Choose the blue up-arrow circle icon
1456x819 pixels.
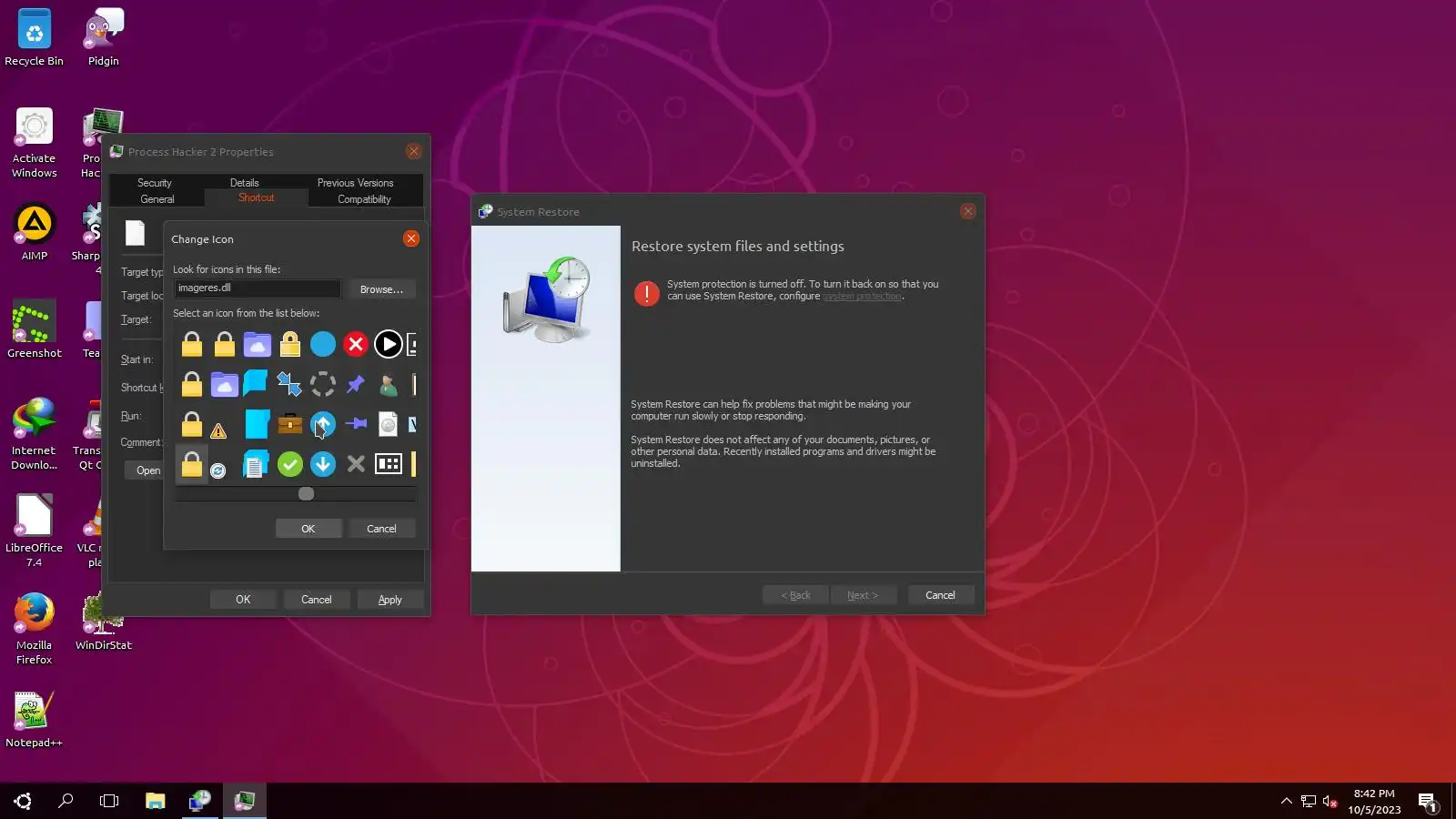coord(323,424)
